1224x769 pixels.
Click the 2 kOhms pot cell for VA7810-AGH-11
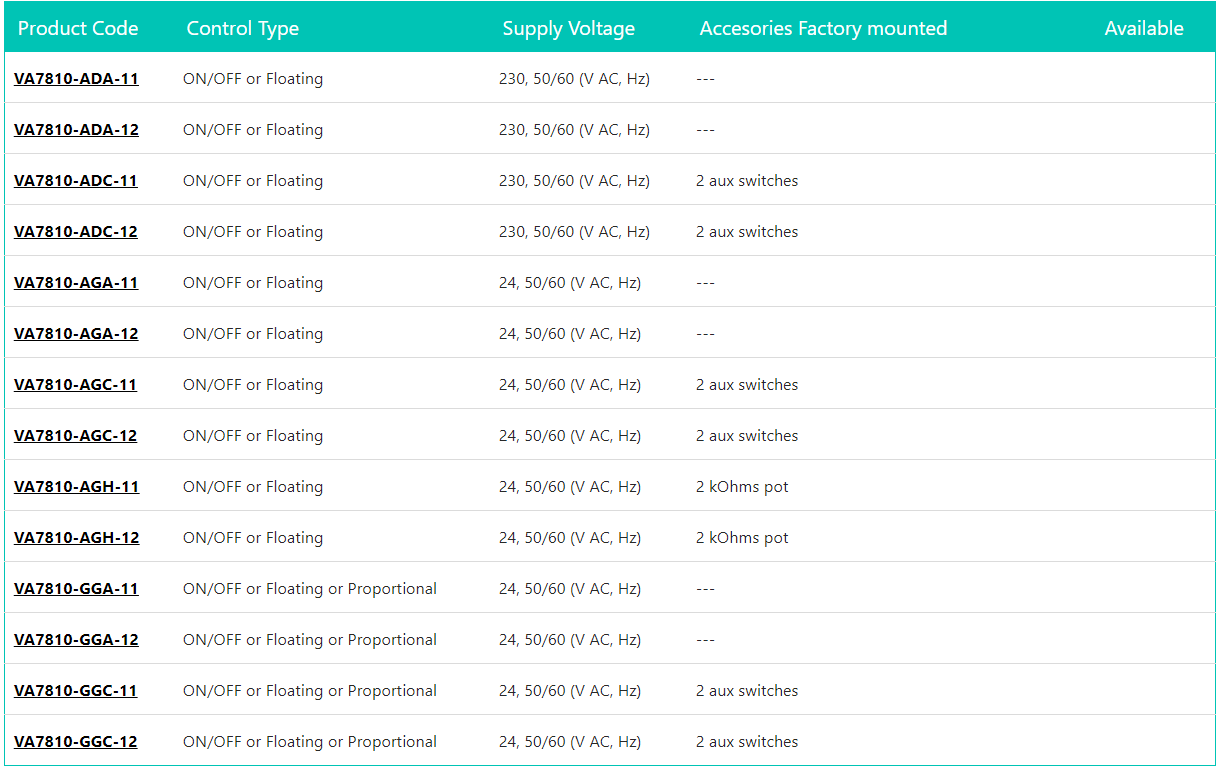coord(742,487)
